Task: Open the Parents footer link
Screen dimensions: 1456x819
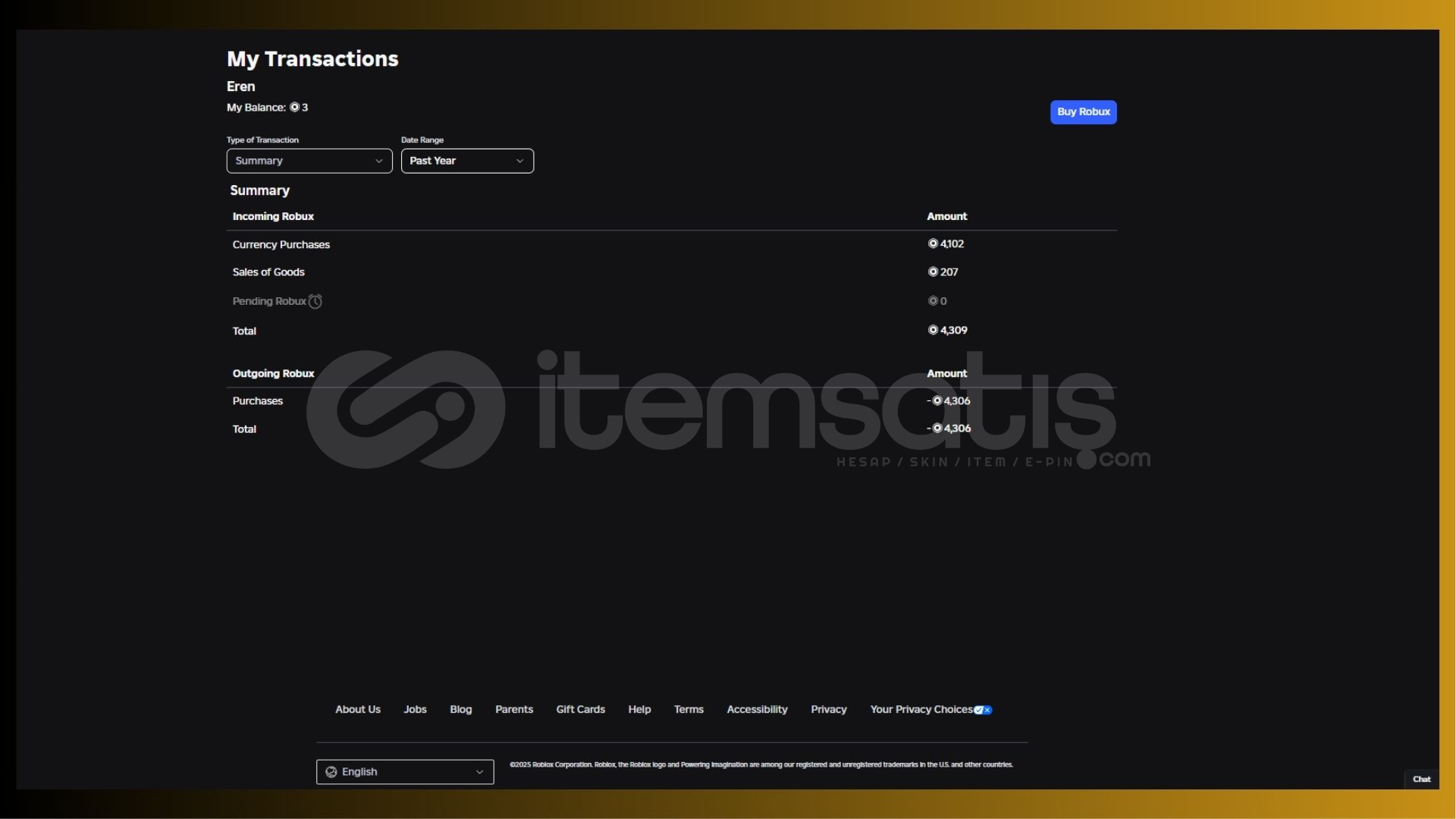Action: point(514,709)
